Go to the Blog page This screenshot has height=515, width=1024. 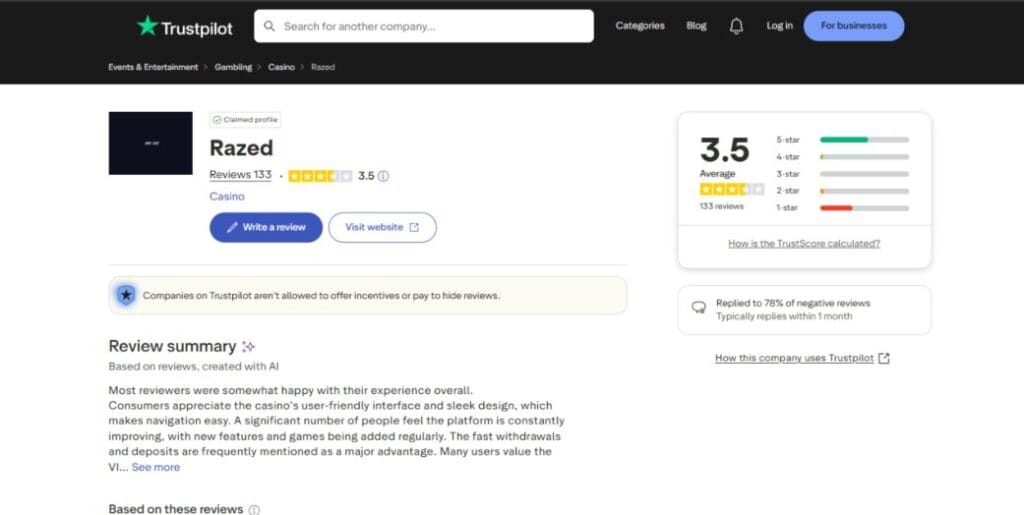696,26
